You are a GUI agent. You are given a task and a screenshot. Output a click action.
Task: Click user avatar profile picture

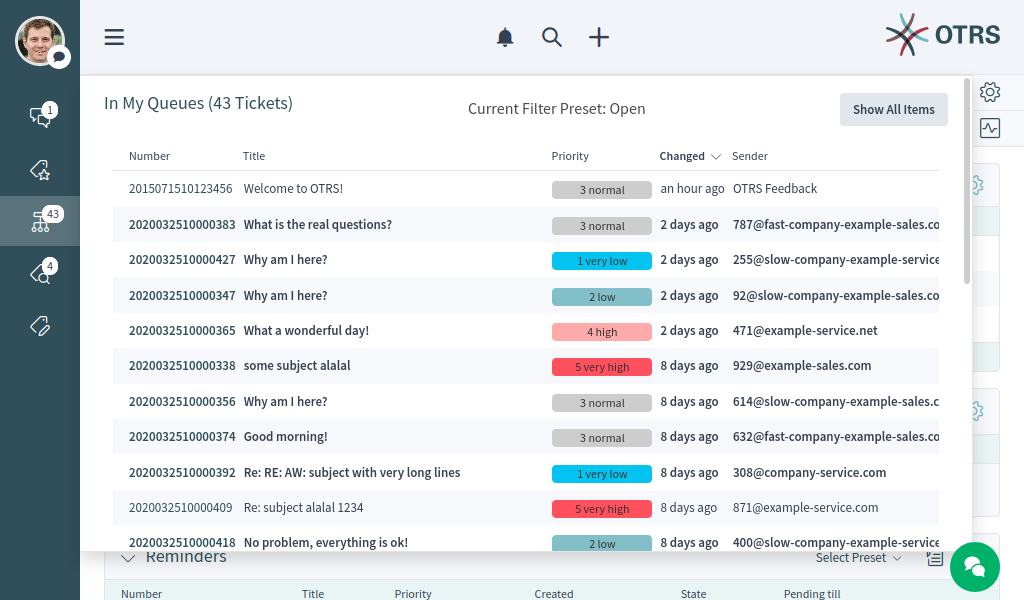[x=39, y=41]
